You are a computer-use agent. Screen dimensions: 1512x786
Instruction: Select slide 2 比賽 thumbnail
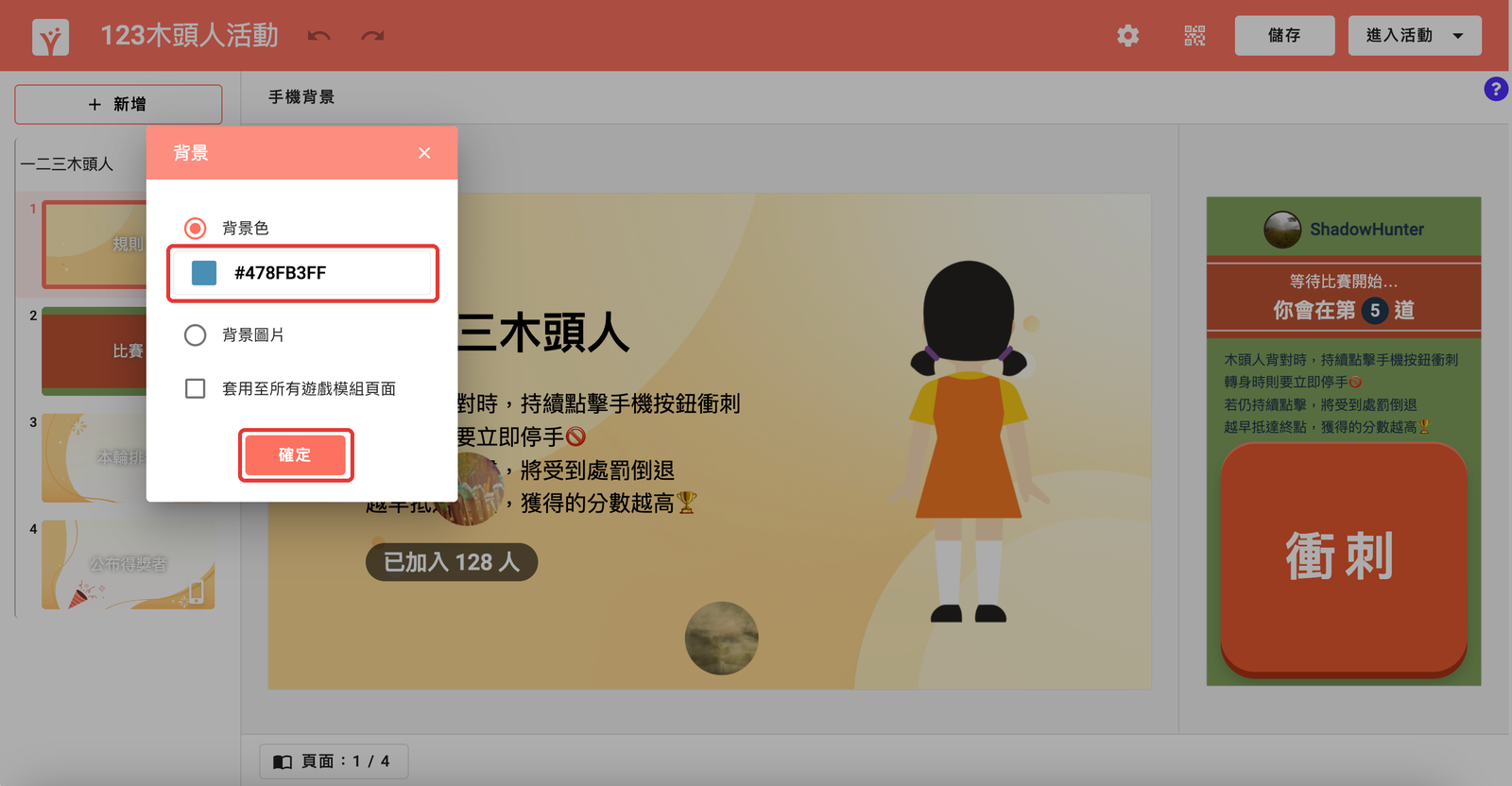(94, 351)
